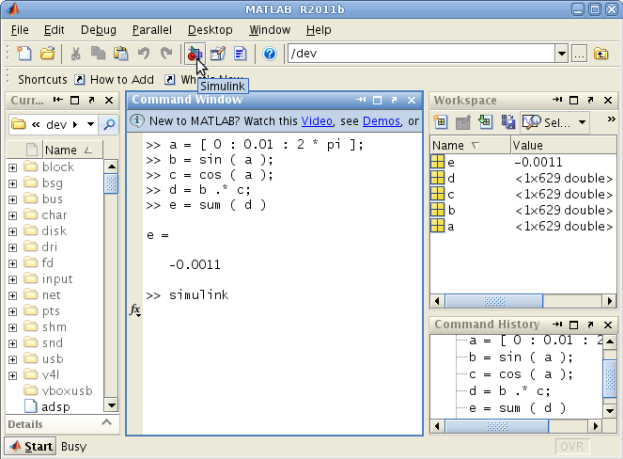Image resolution: width=623 pixels, height=459 pixels.
Task: Click the search icon in Current Folder panel
Action: [x=109, y=124]
